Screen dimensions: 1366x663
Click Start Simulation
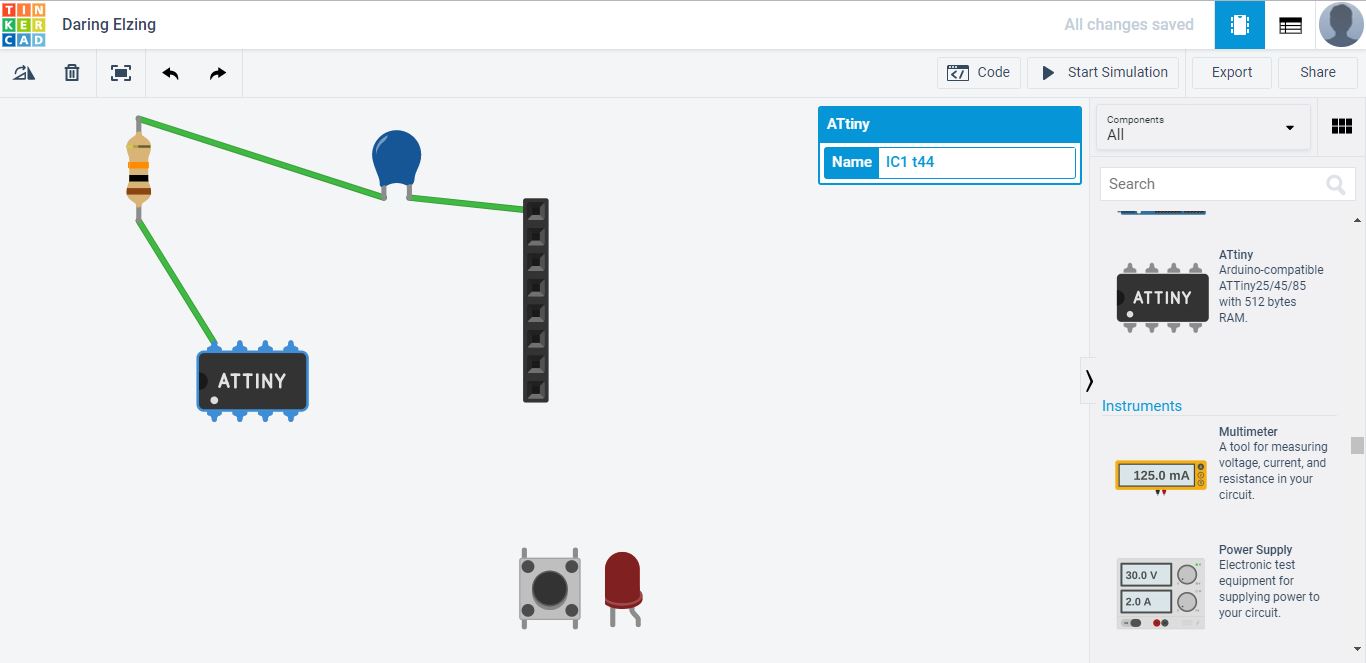click(x=1103, y=73)
